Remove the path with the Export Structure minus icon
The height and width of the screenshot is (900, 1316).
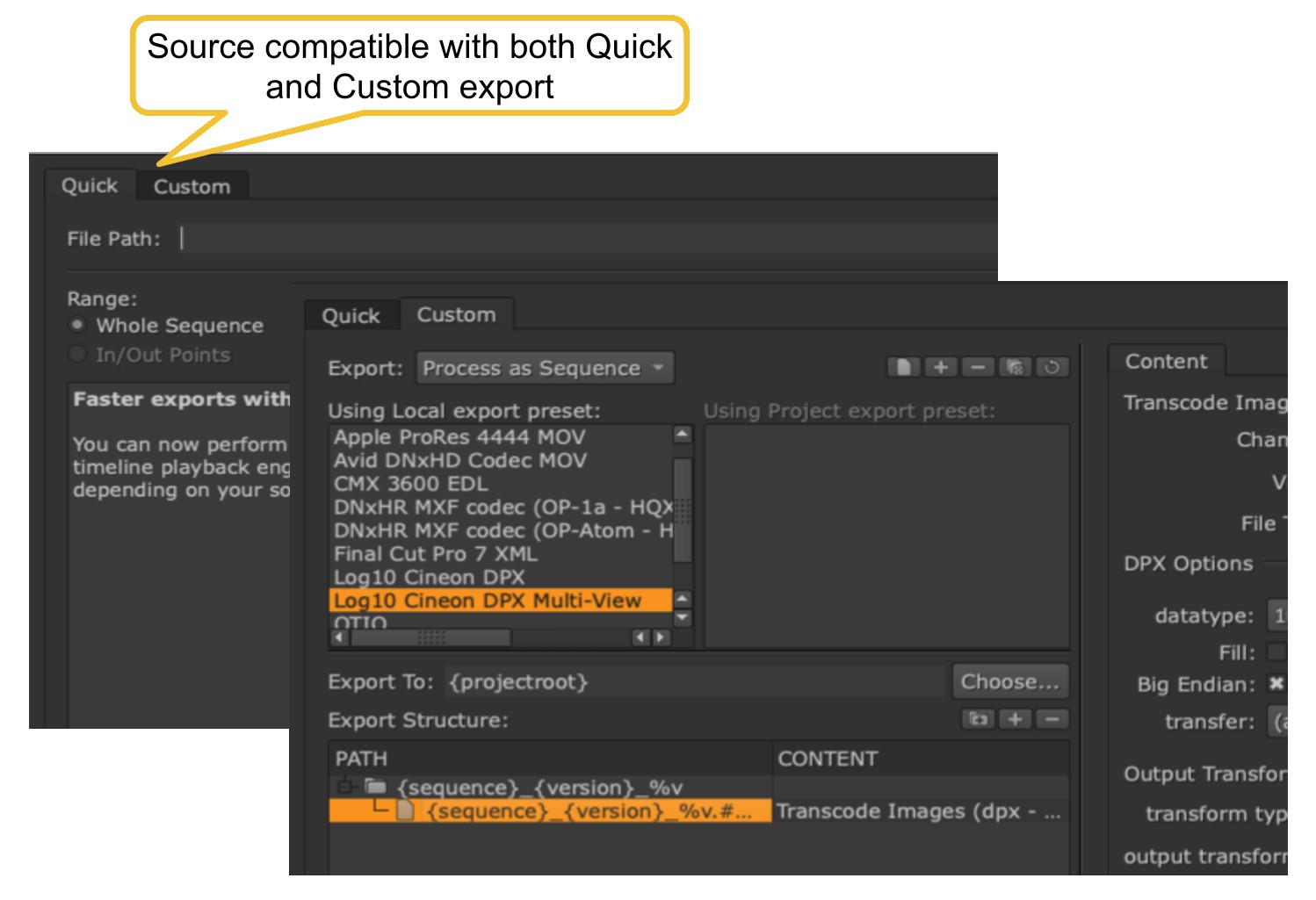(x=1052, y=719)
